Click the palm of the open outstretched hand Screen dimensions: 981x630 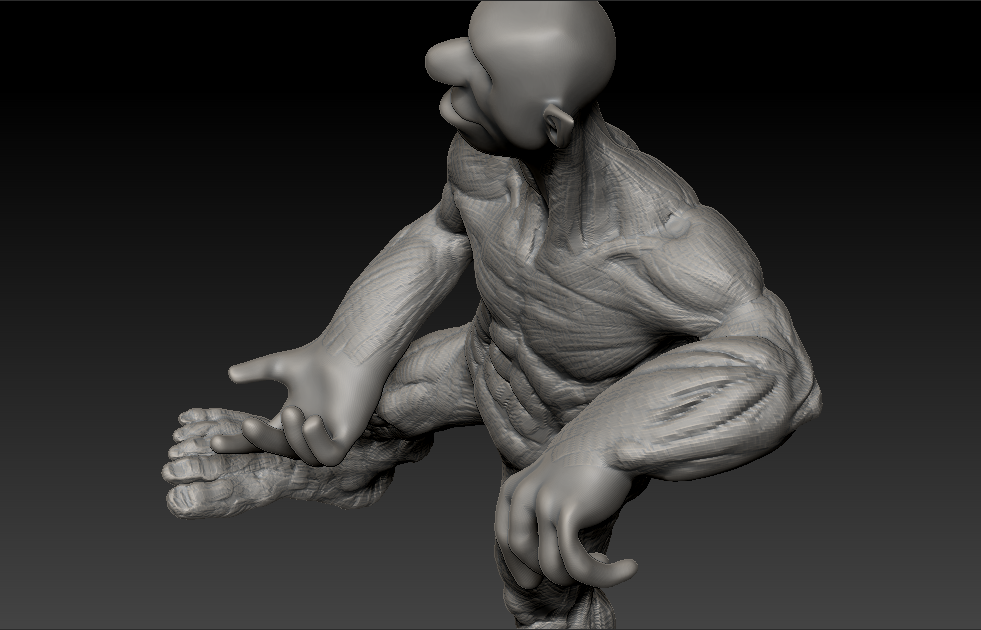tap(320, 390)
